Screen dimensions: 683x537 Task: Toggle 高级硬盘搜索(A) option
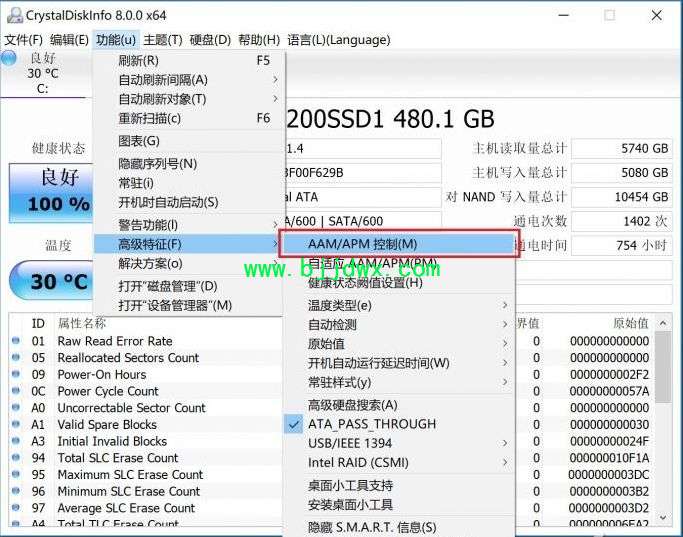(399, 405)
